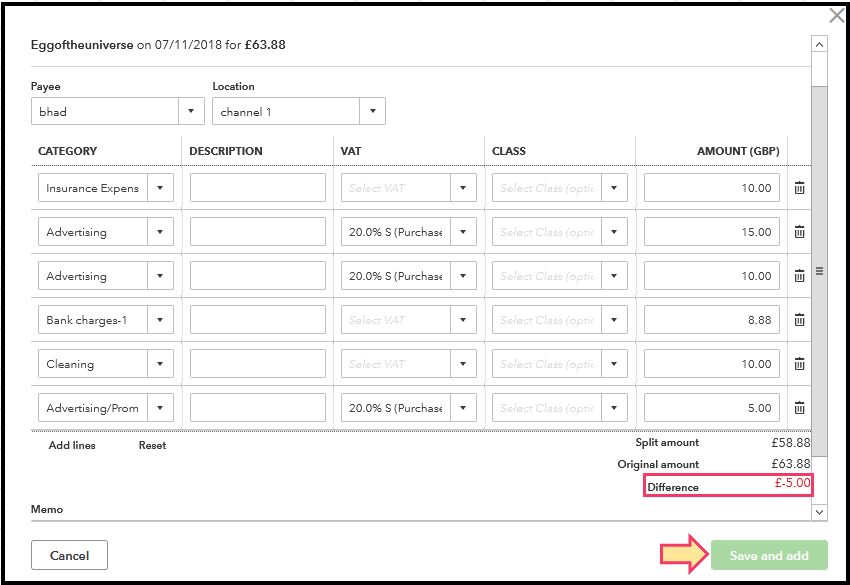The height and width of the screenshot is (585, 850).
Task: Click description field for Cleaning row
Action: pyautogui.click(x=257, y=364)
